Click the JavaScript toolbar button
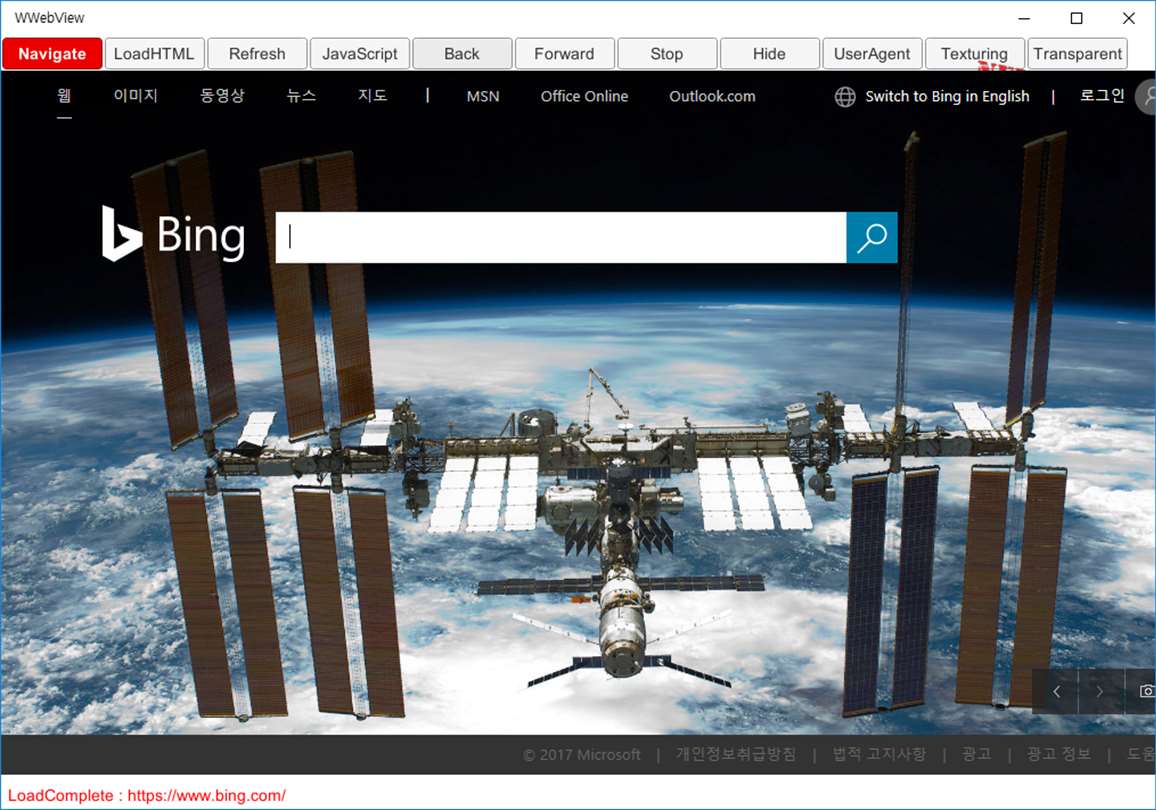This screenshot has width=1156, height=810. 360,54
